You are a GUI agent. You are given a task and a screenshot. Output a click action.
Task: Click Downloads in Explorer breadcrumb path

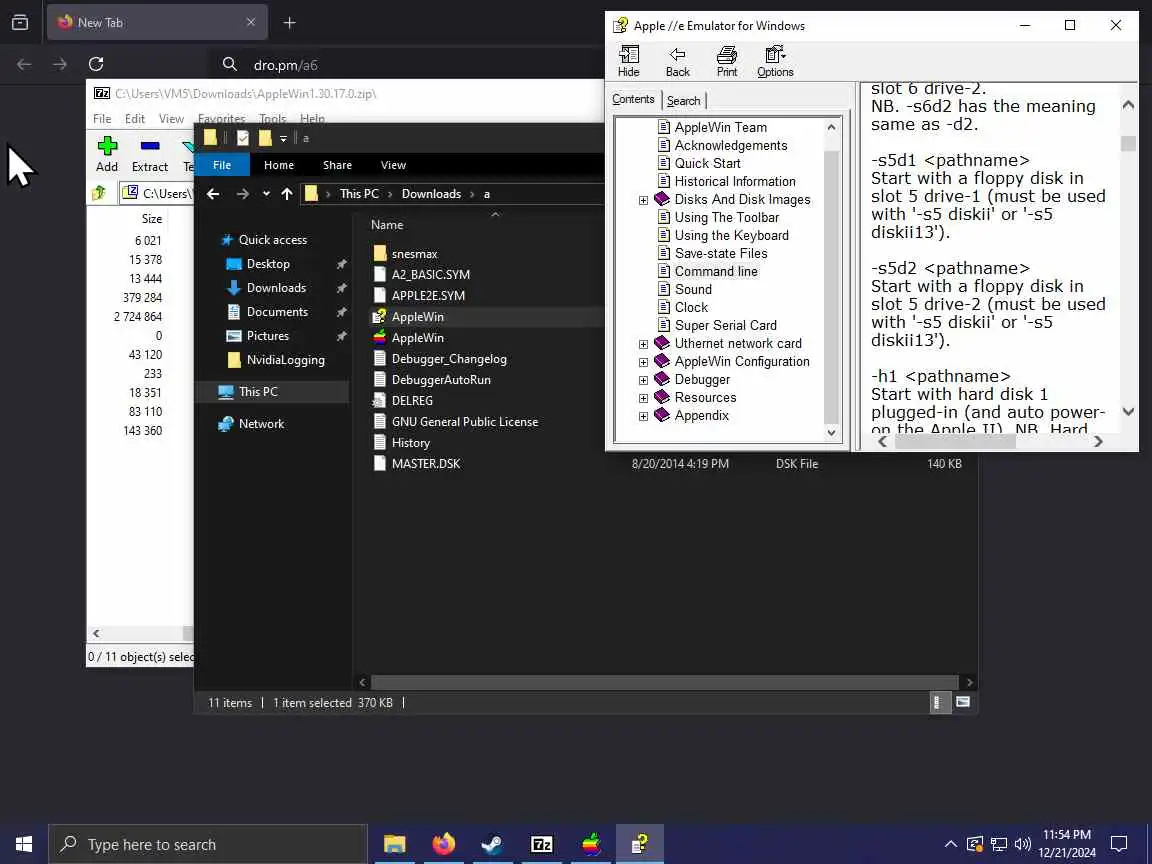431,194
